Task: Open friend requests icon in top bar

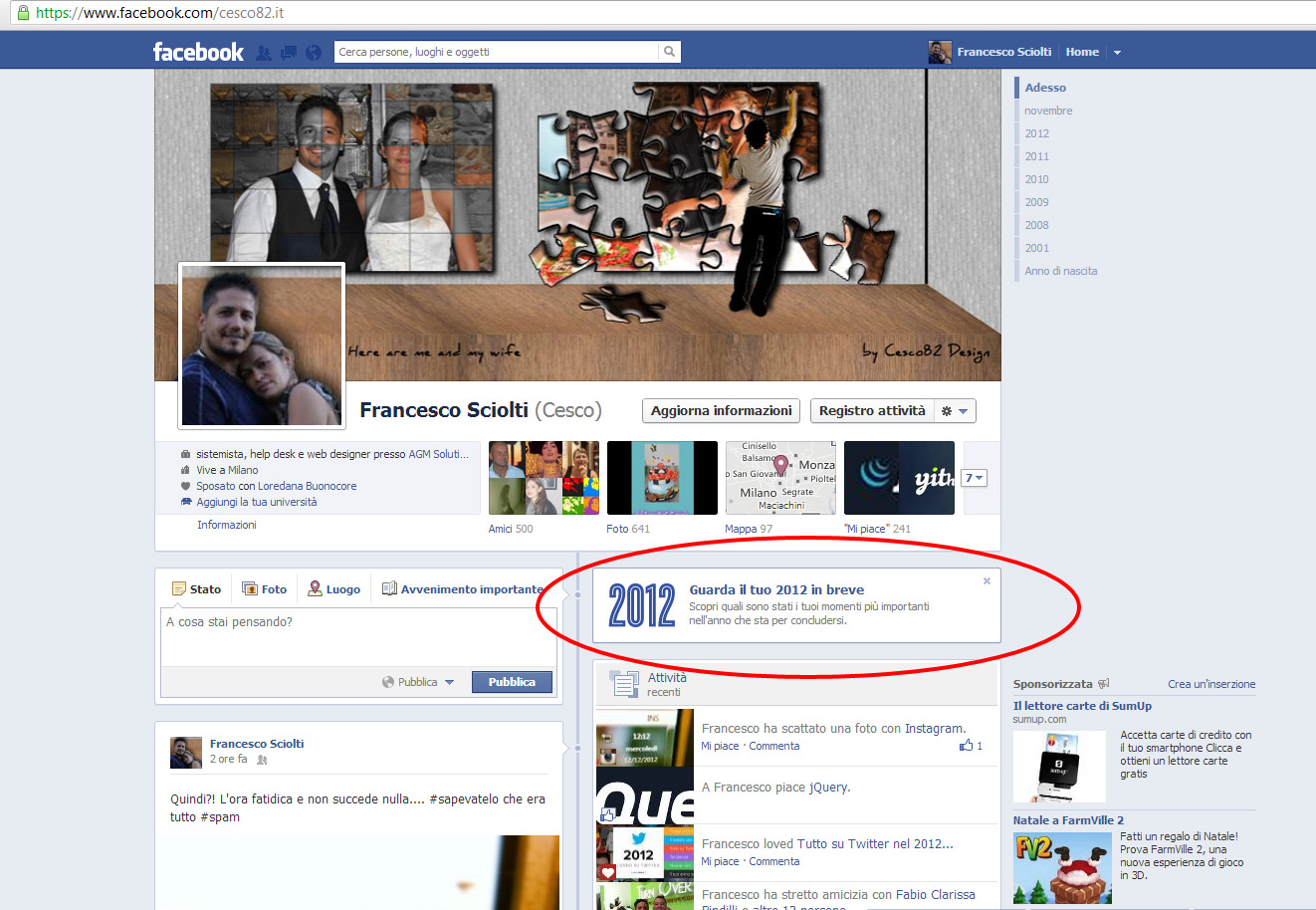Action: 264,53
